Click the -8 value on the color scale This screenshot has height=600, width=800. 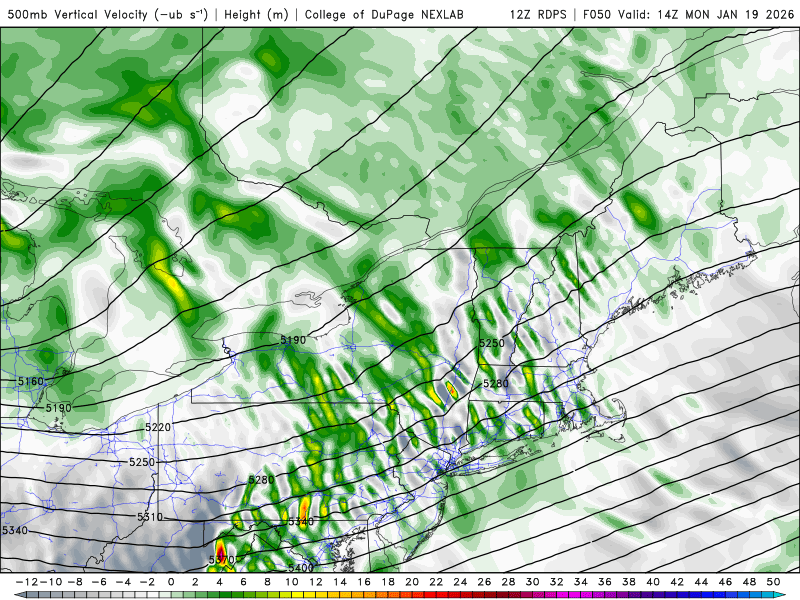click(74, 582)
